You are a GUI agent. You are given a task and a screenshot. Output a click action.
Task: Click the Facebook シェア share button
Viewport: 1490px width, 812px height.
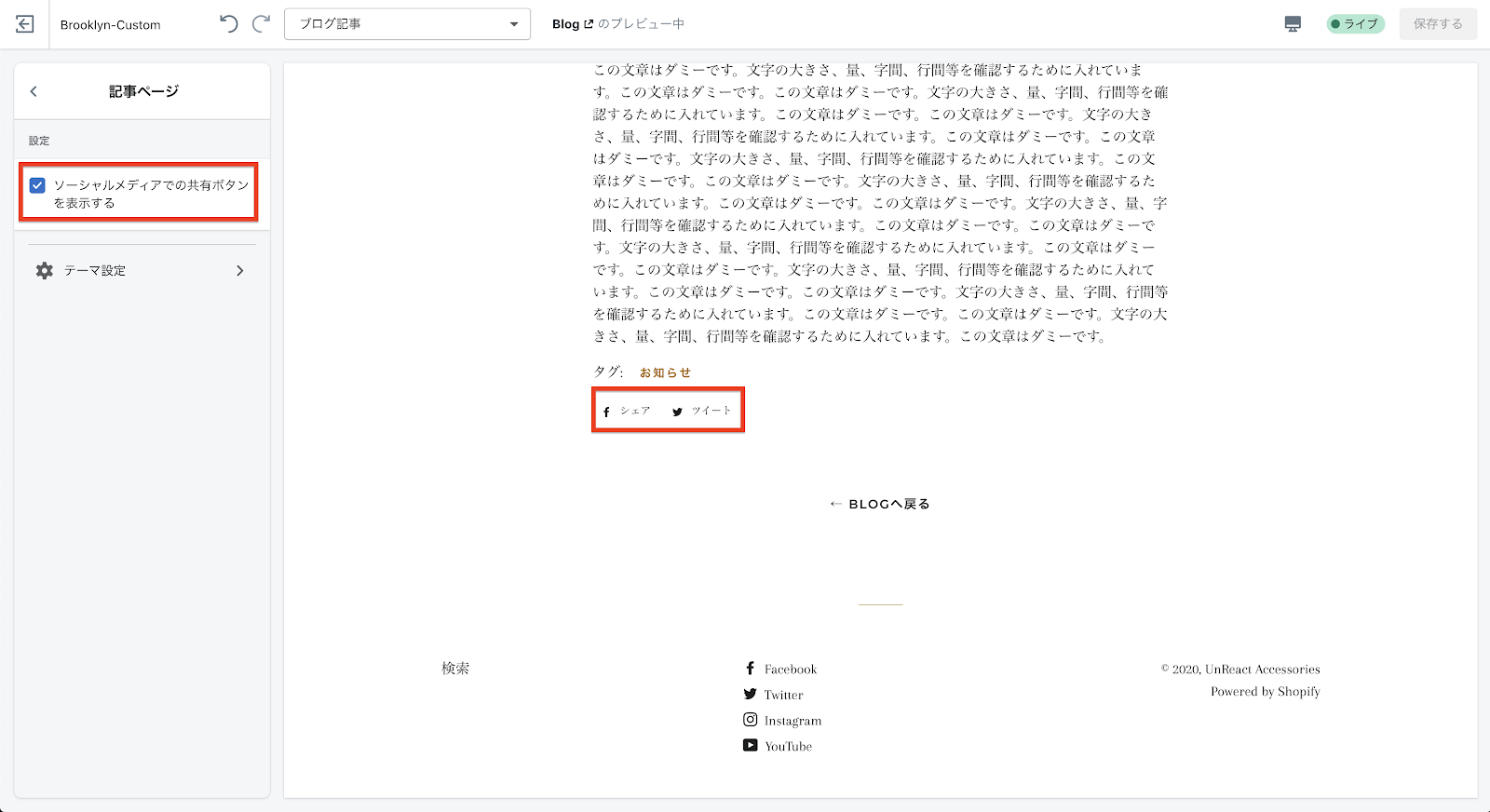tap(627, 411)
